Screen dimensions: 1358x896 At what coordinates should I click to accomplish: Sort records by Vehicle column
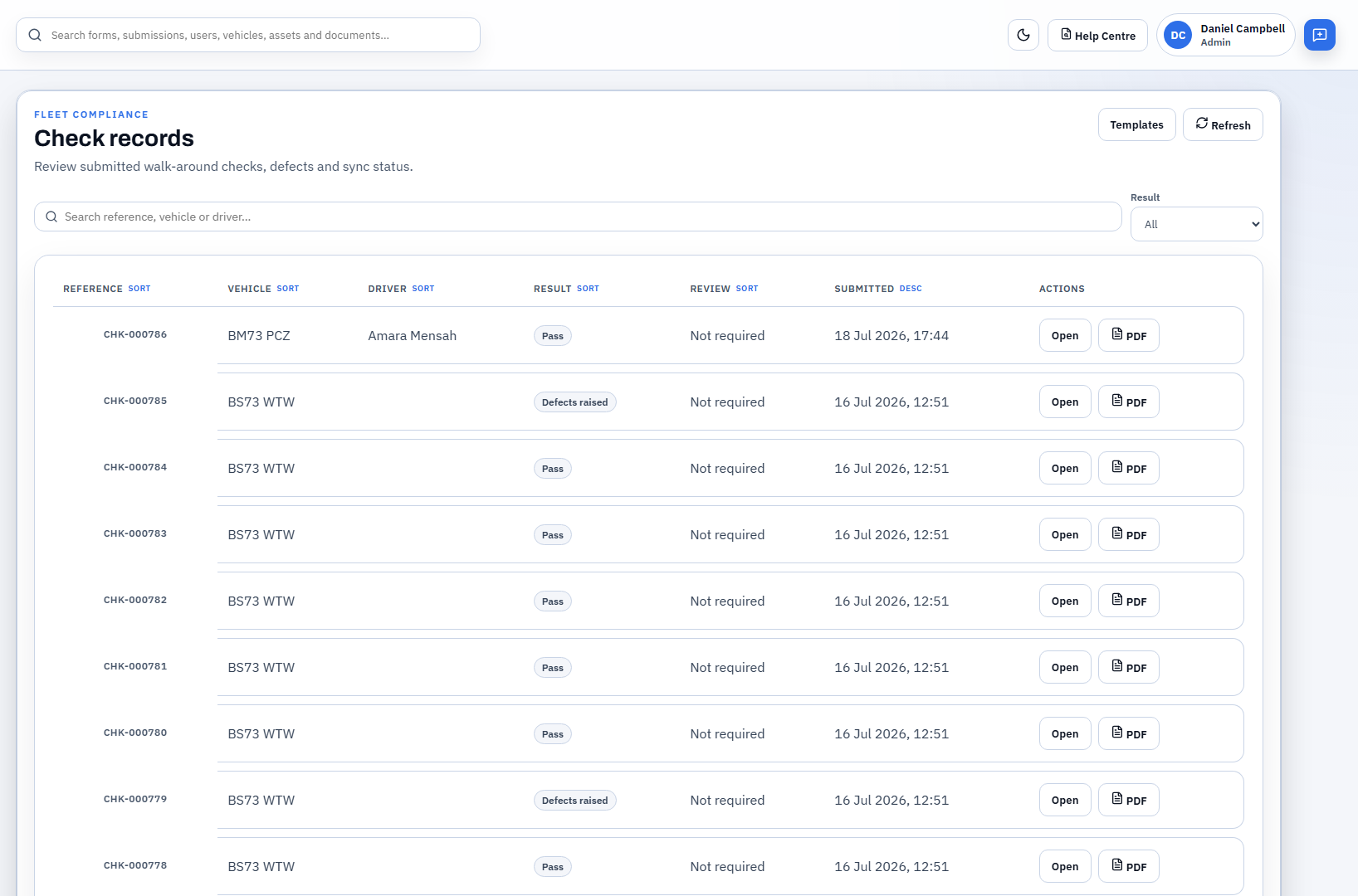(x=287, y=289)
